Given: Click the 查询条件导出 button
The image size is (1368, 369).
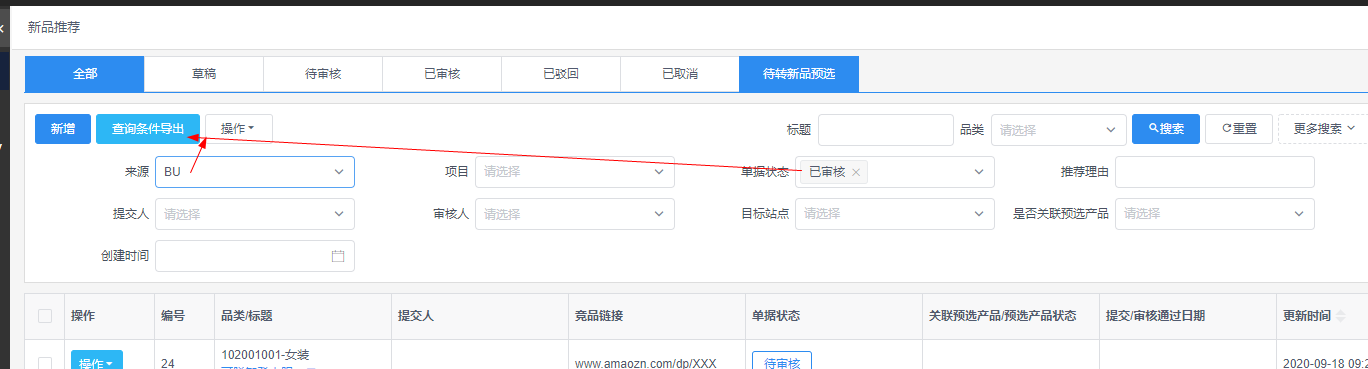Looking at the screenshot, I should [148, 129].
